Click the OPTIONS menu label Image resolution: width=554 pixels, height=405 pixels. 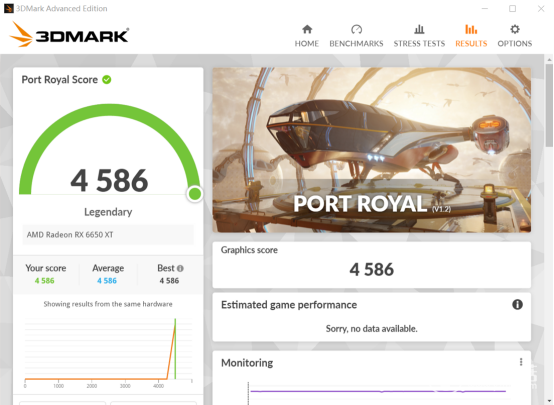[515, 43]
